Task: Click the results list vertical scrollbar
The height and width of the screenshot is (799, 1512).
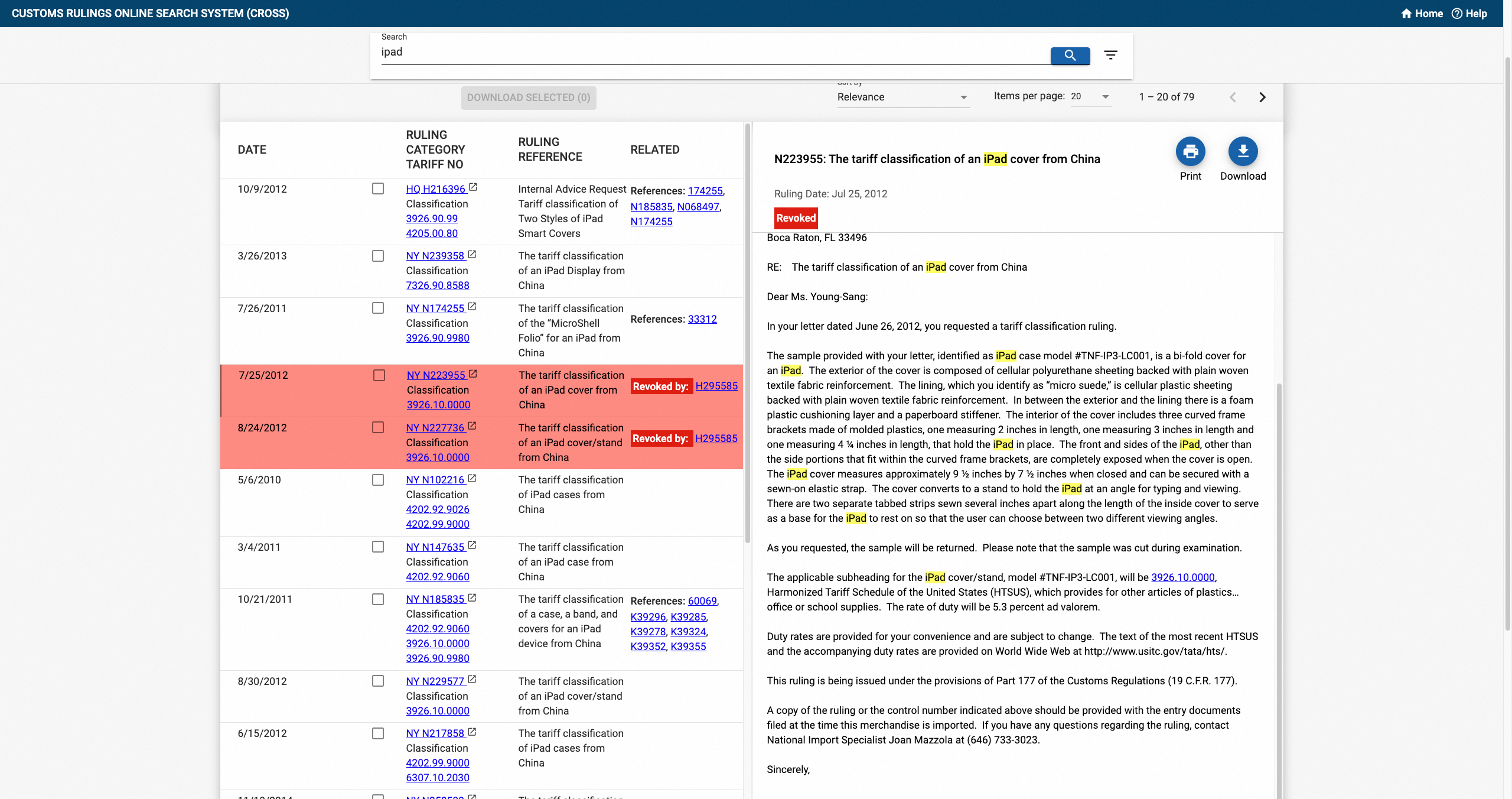Action: coord(747,331)
